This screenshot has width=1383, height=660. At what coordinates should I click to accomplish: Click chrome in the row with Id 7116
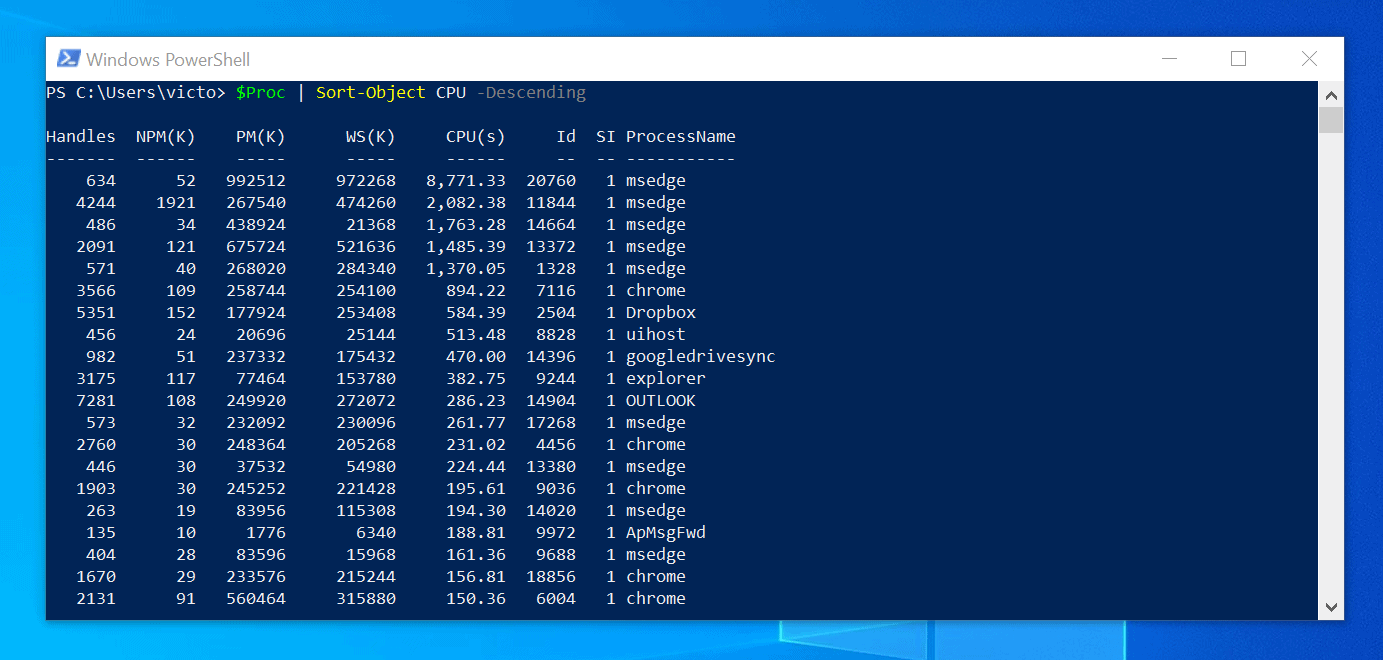coord(656,291)
